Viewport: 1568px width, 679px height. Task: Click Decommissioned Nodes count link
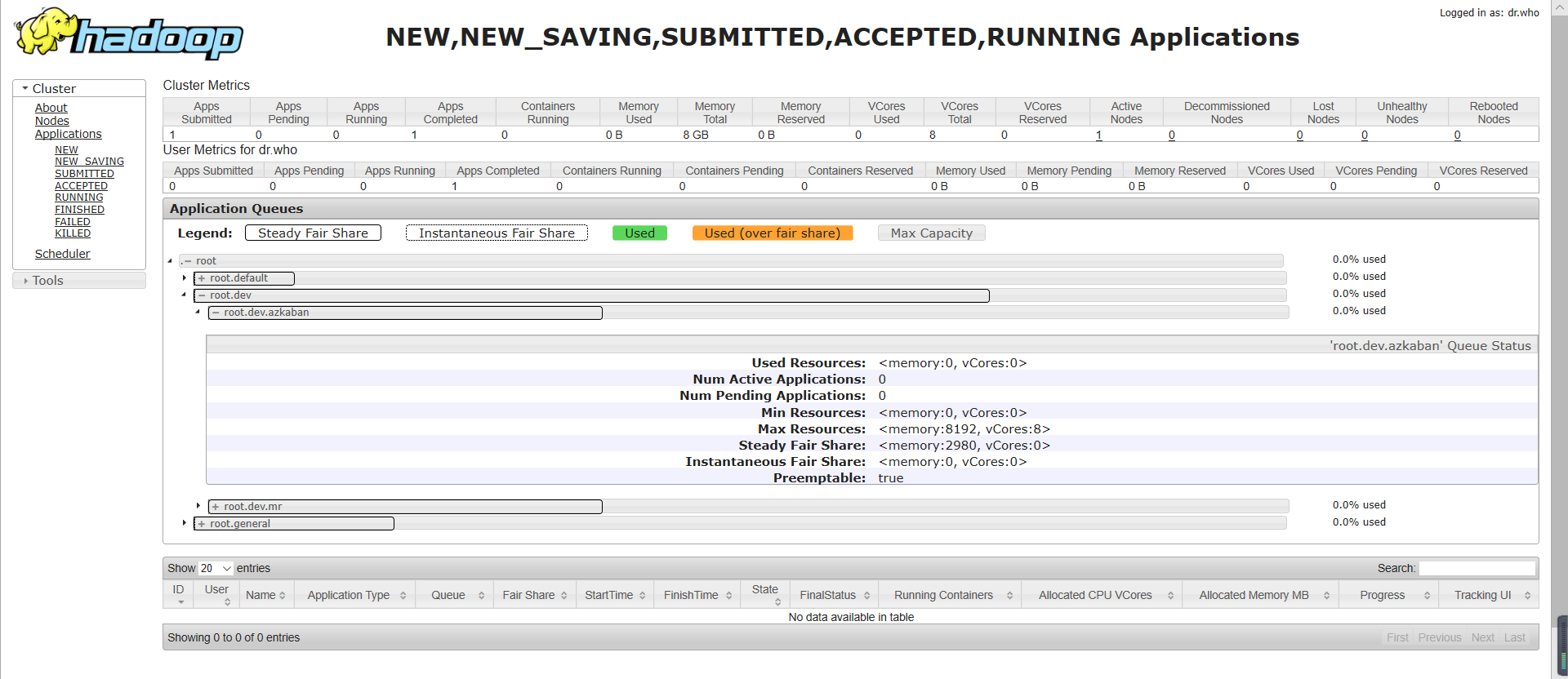click(1171, 135)
